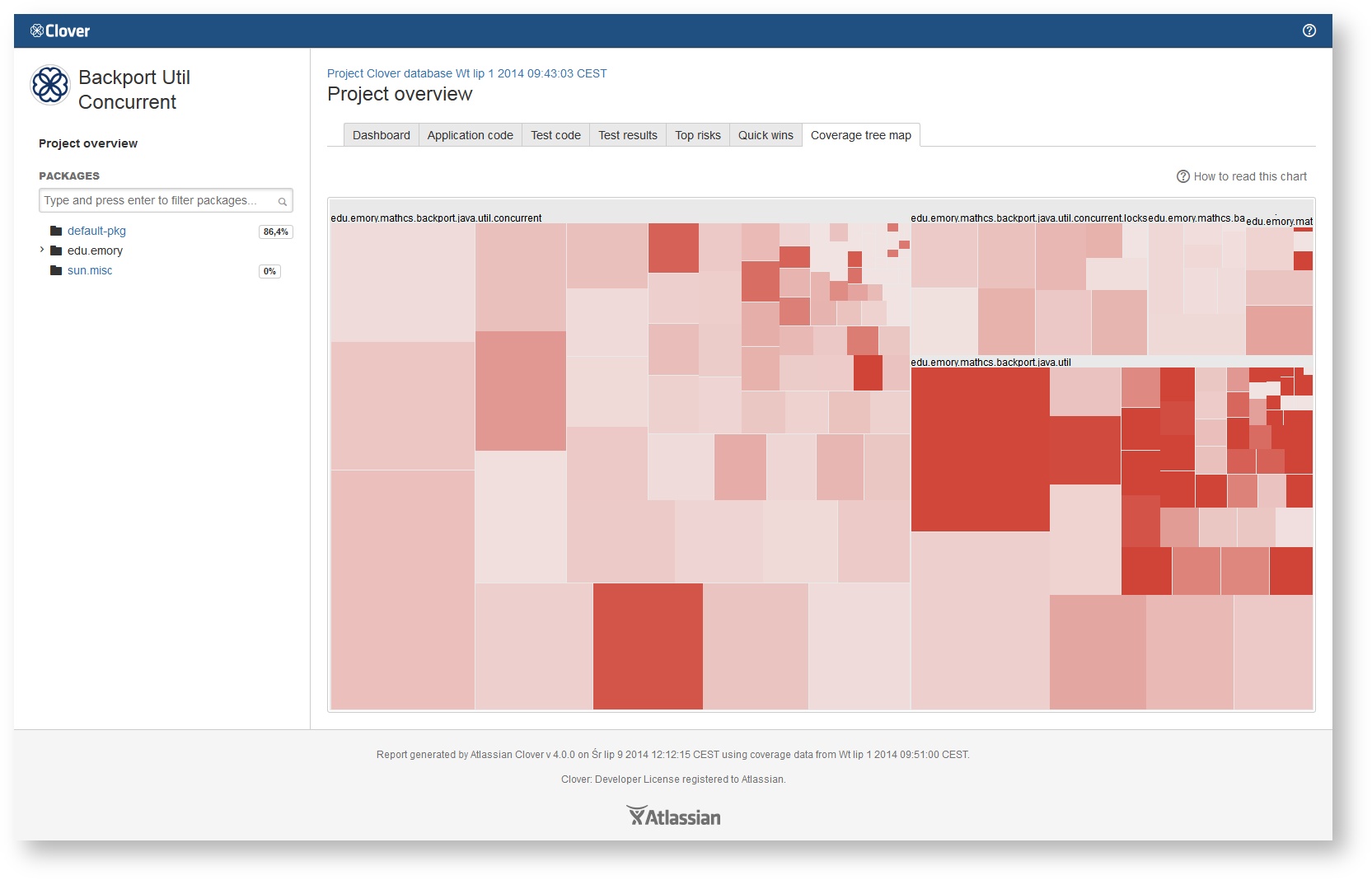Screen dimensions: 1372x880
Task: Open the default-pkg package link
Action: [96, 231]
